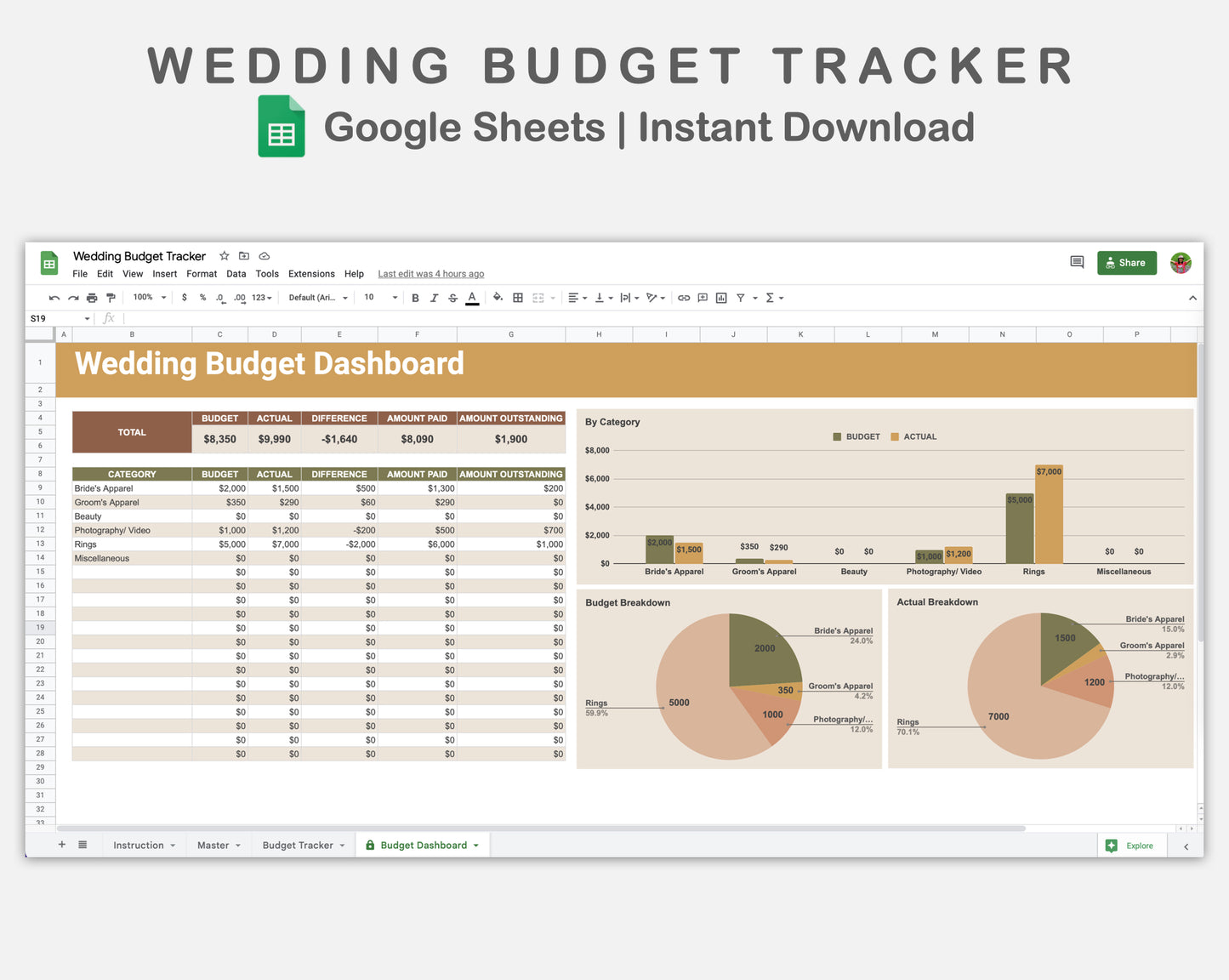Click the Format as currency icon
This screenshot has height=980, width=1229.
click(185, 298)
